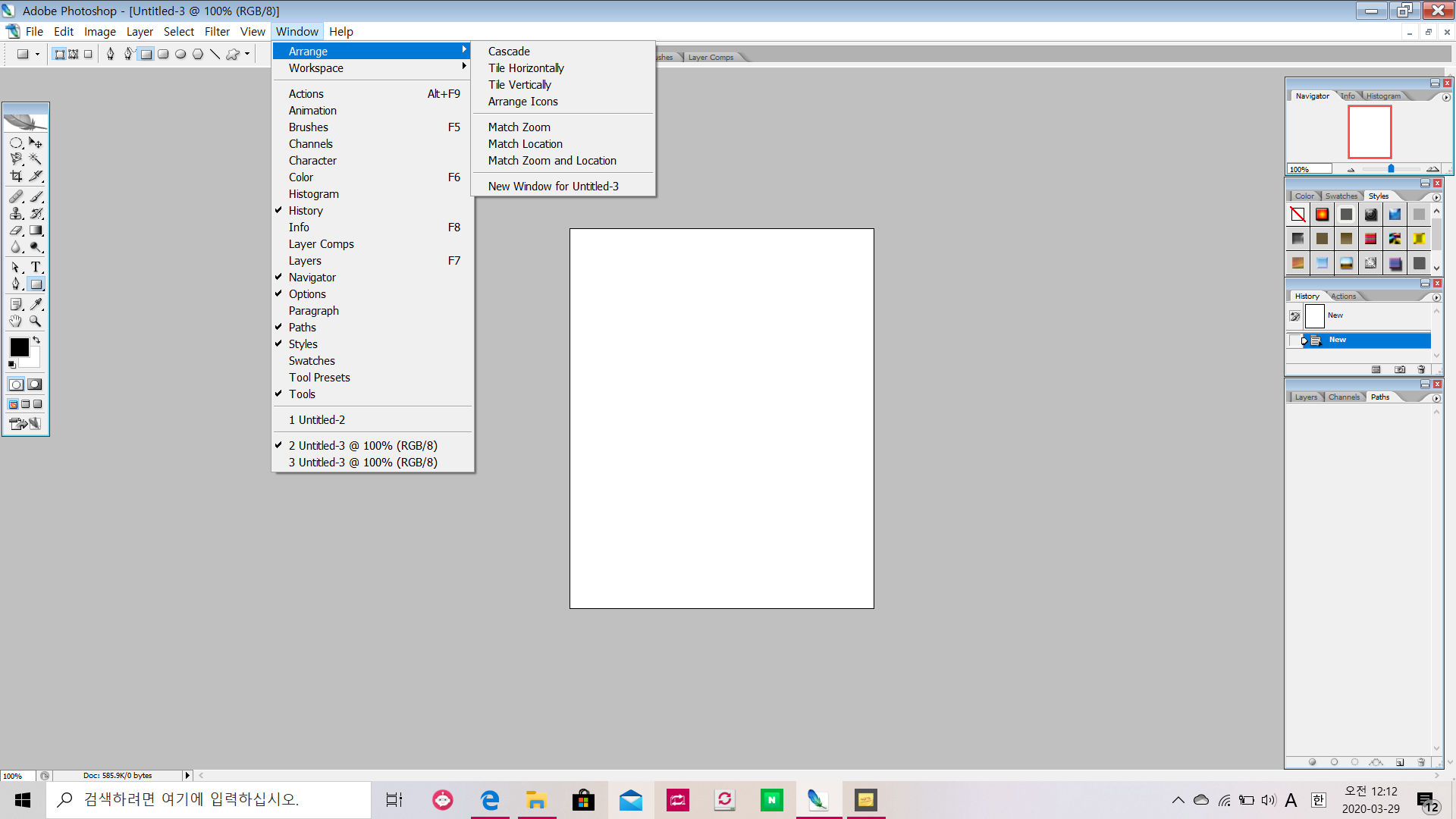Select the Zoom magnifier tool
This screenshot has width=1456, height=819.
(x=35, y=321)
